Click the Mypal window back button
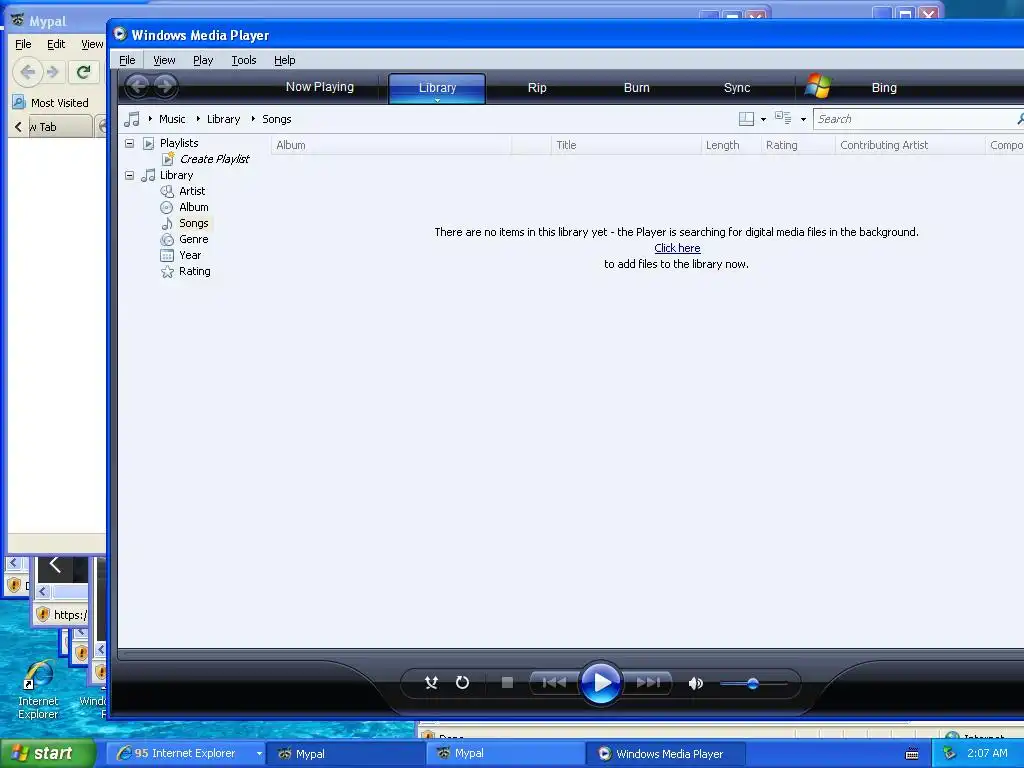 point(27,72)
